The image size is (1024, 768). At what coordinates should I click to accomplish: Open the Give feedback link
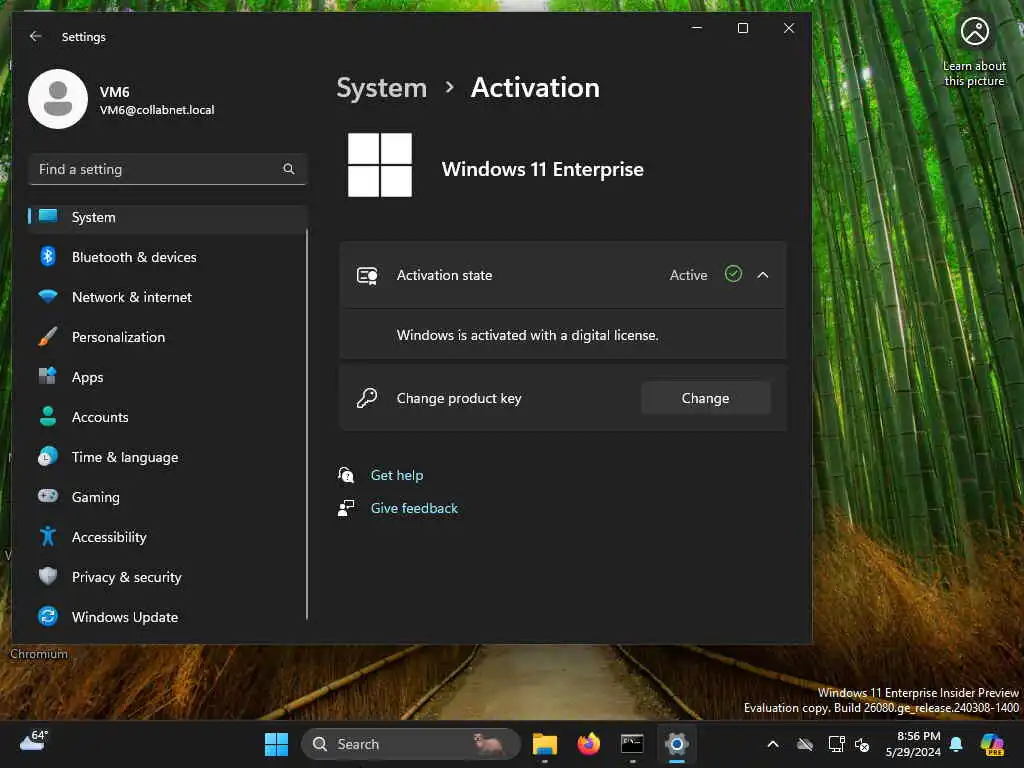(414, 508)
